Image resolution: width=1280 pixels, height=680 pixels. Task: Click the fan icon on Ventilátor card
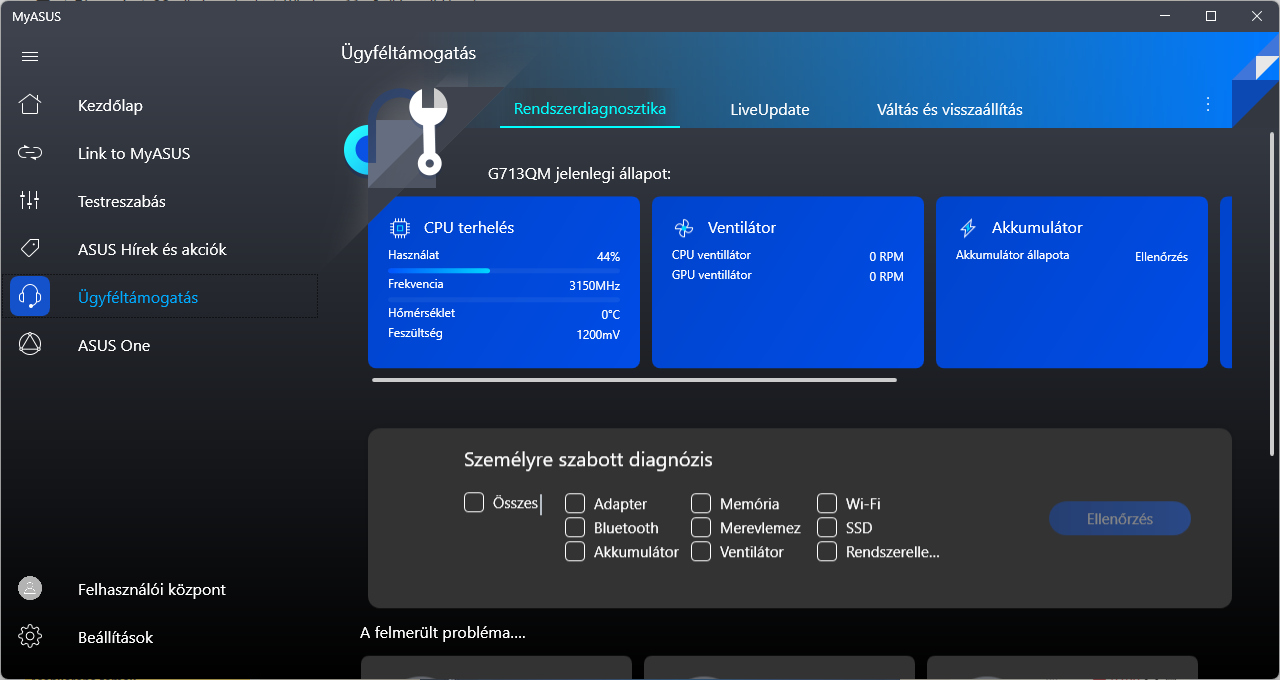pyautogui.click(x=683, y=228)
